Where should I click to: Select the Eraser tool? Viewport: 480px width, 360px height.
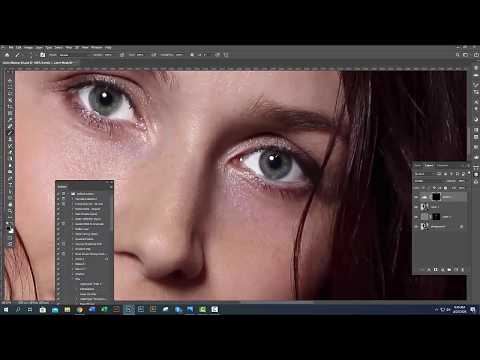coord(10,152)
